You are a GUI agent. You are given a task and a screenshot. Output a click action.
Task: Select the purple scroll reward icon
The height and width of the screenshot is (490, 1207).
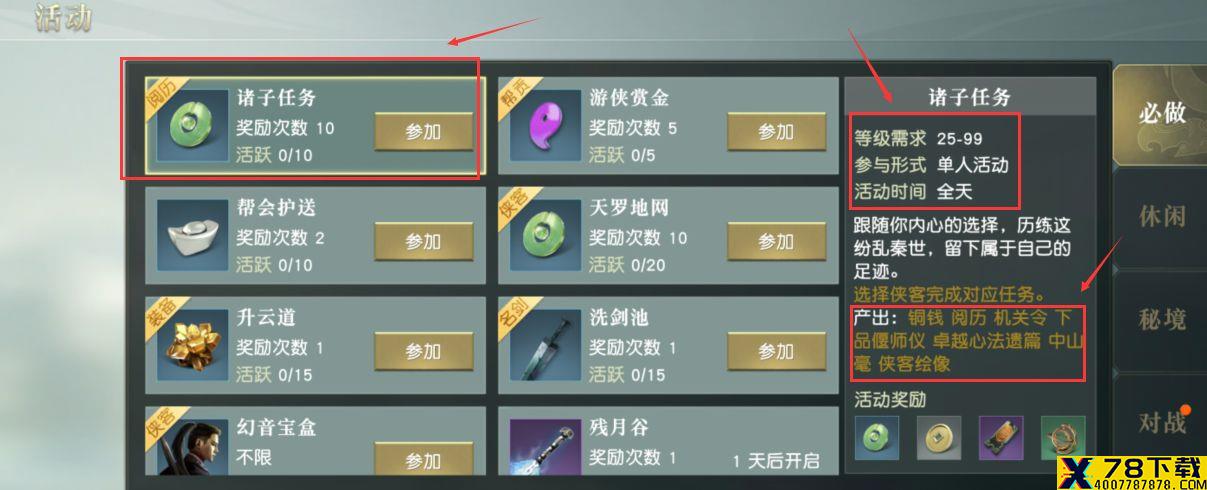pyautogui.click(x=1001, y=437)
